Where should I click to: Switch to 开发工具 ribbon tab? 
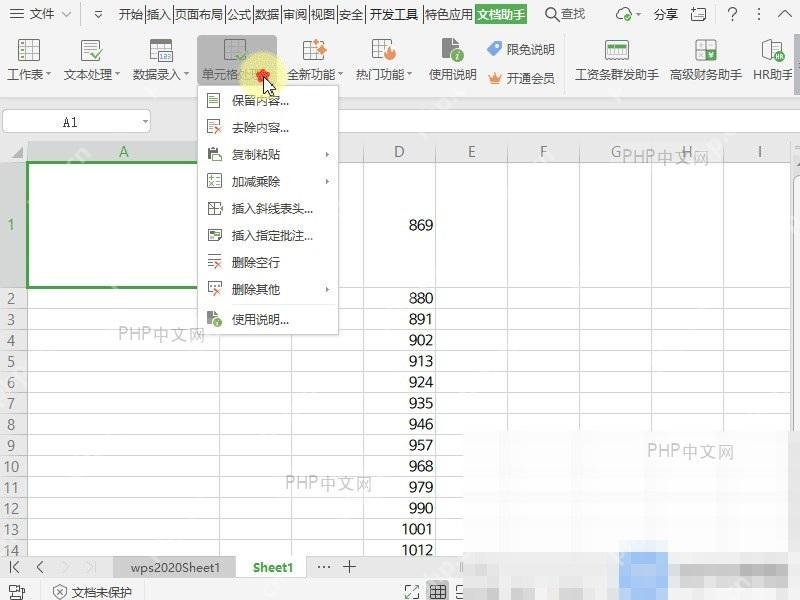click(x=393, y=14)
